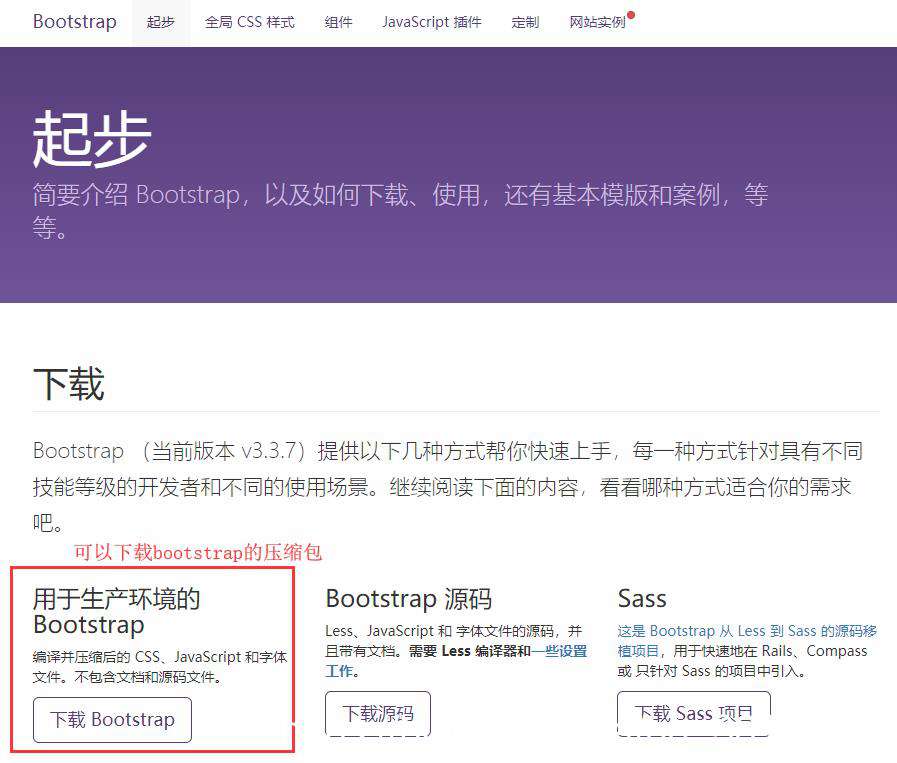Click the large 起步 page title
Image resolution: width=897 pixels, height=763 pixels.
point(92,139)
